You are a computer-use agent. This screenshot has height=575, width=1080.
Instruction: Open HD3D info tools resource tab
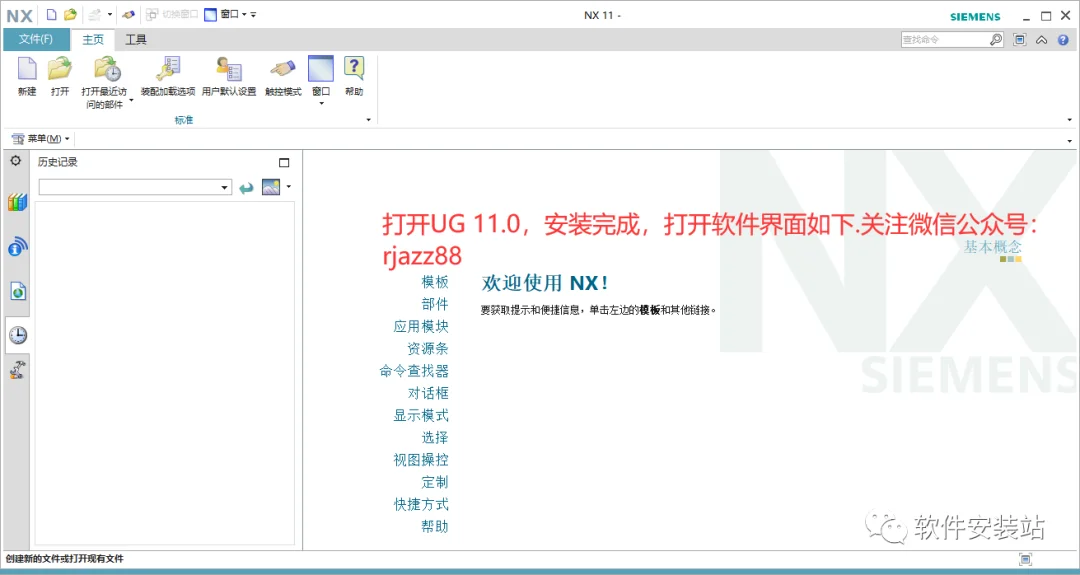tap(18, 247)
